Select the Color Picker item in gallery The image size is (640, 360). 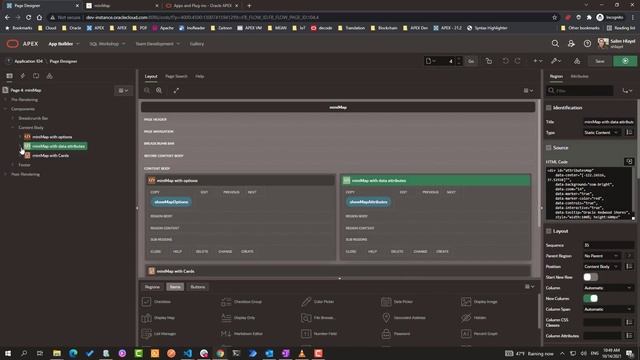click(318, 302)
